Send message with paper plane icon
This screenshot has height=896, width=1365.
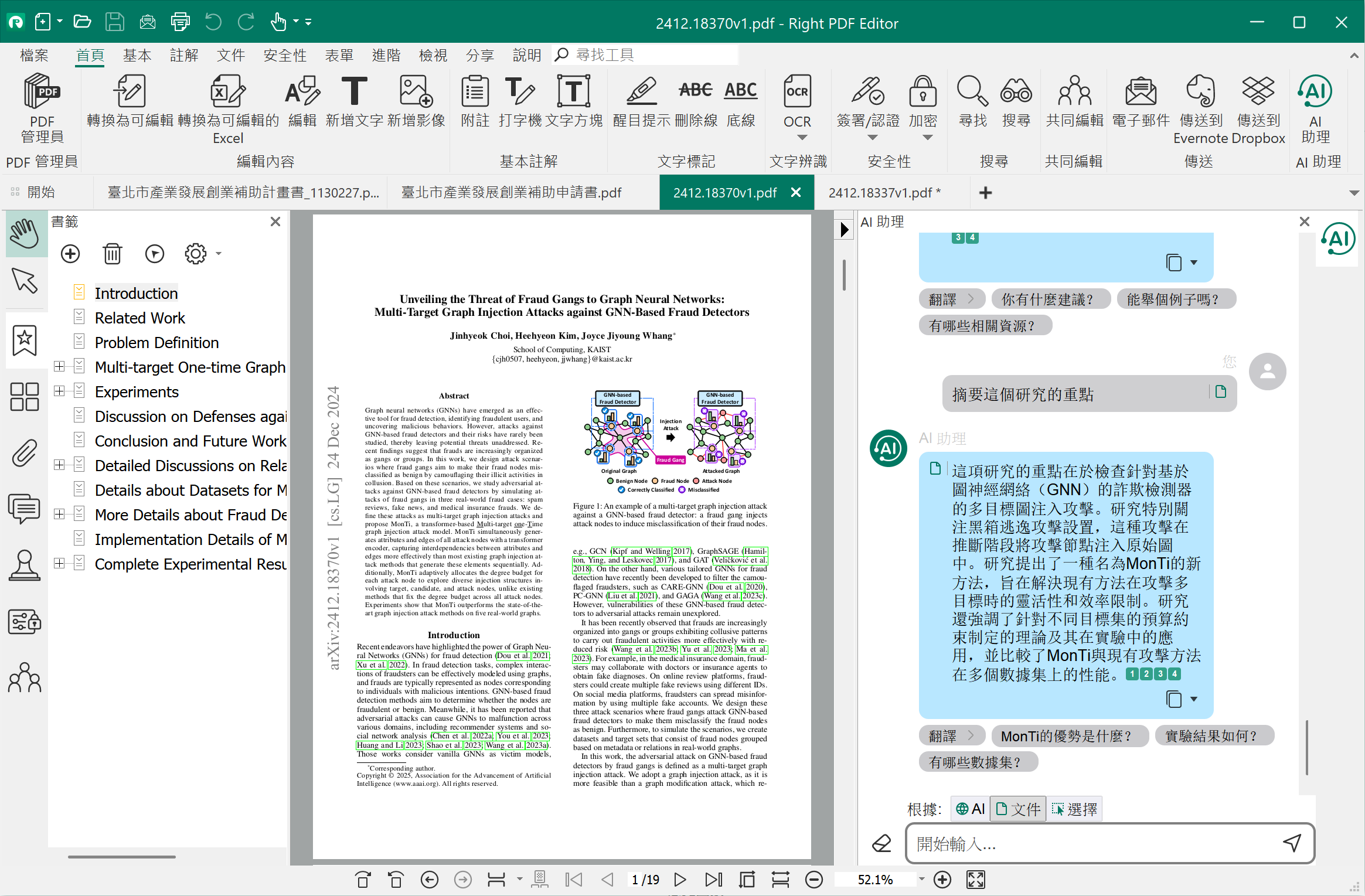pos(1292,843)
